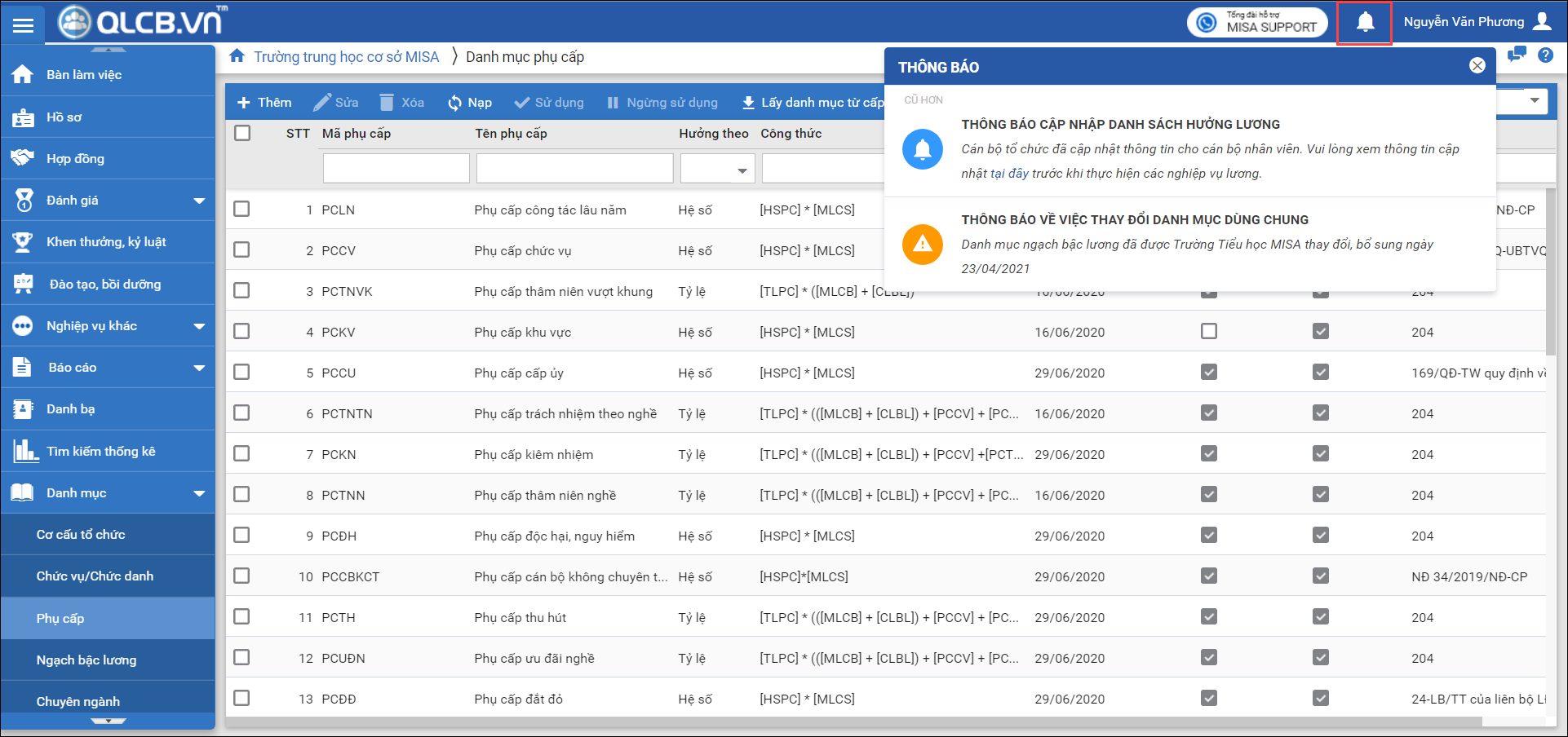Click the notification bell icon
Image resolution: width=1568 pixels, height=737 pixels.
tap(1365, 23)
